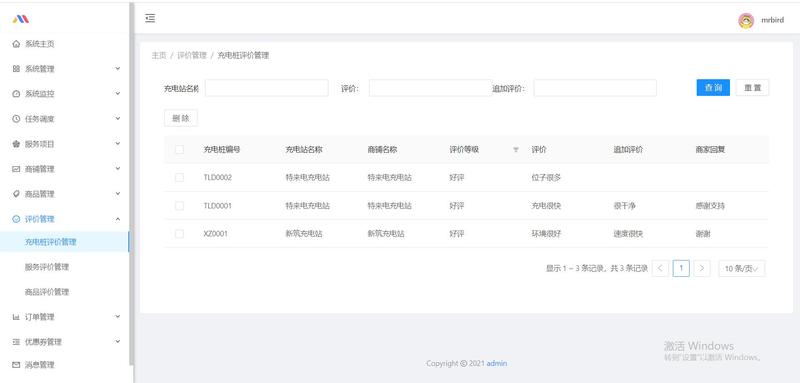Click cell text 位子很多
This screenshot has width=800, height=383.
pyautogui.click(x=546, y=177)
